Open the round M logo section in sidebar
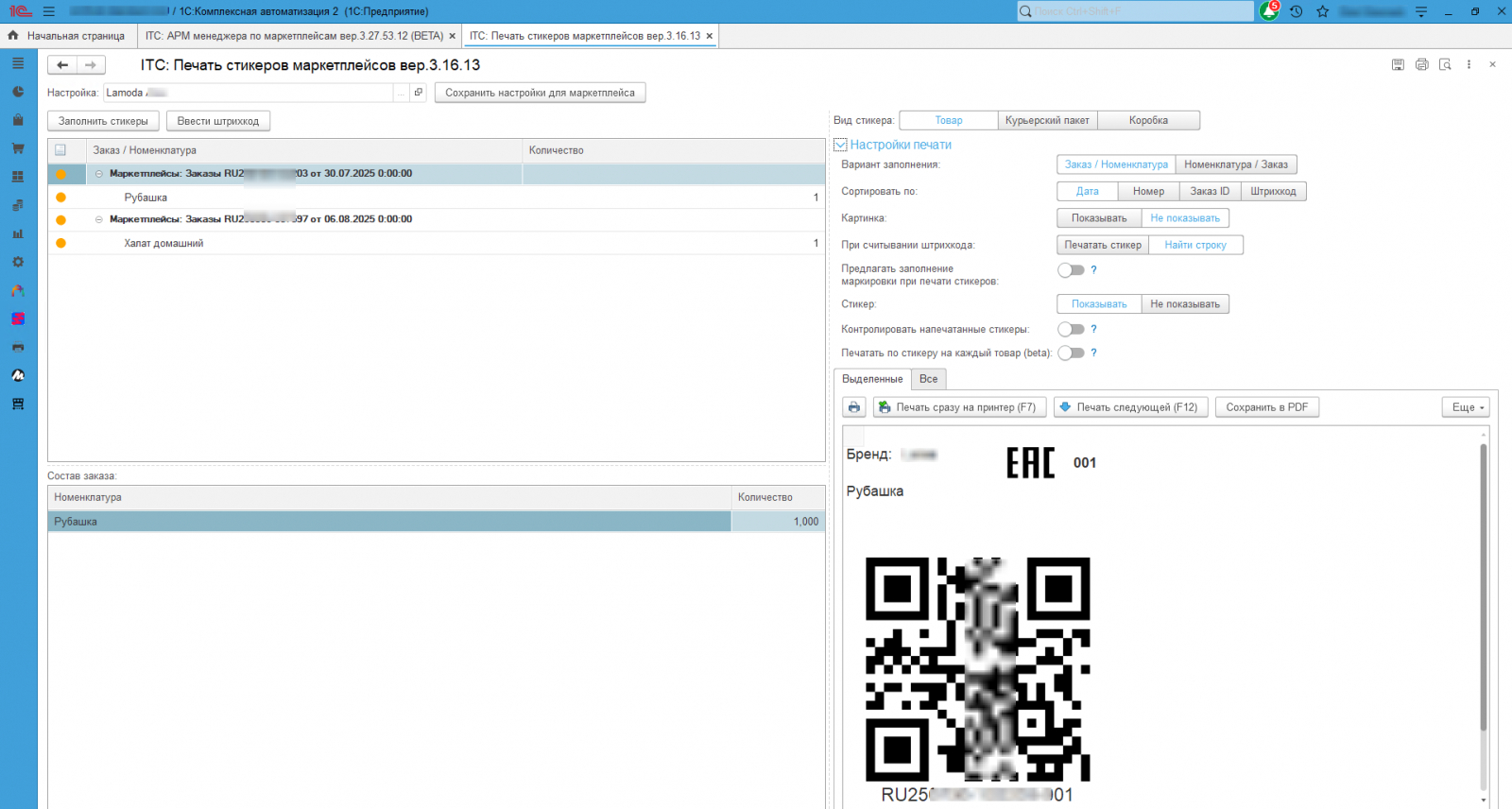The width and height of the screenshot is (1512, 809). coord(18,375)
